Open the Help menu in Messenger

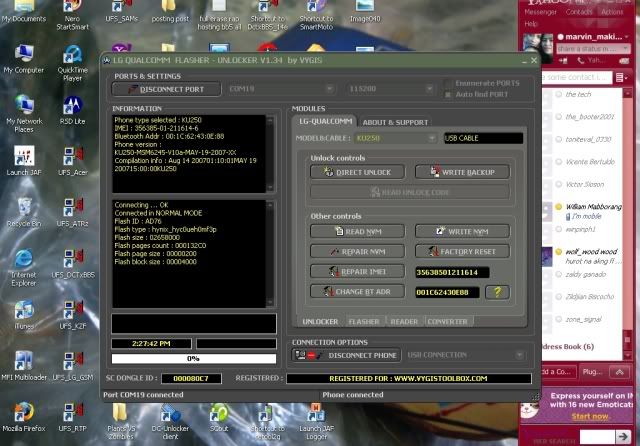pyautogui.click(x=531, y=24)
